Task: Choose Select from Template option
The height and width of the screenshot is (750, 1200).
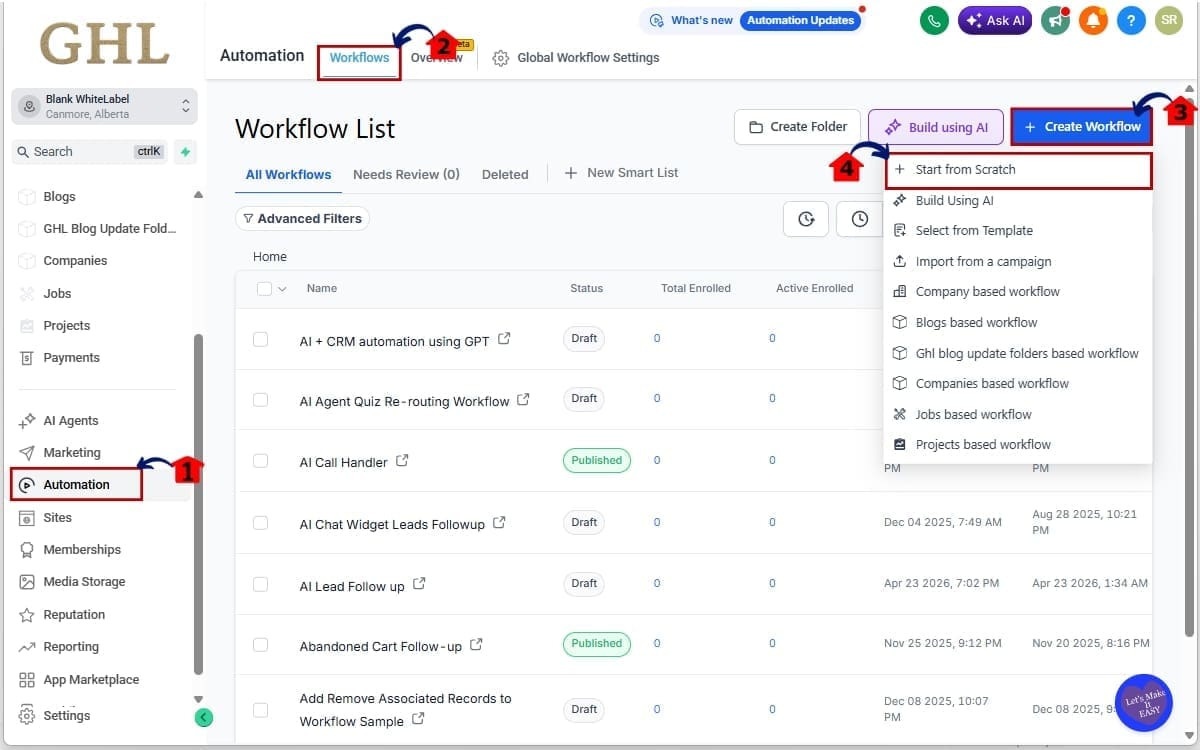Action: [1018, 231]
